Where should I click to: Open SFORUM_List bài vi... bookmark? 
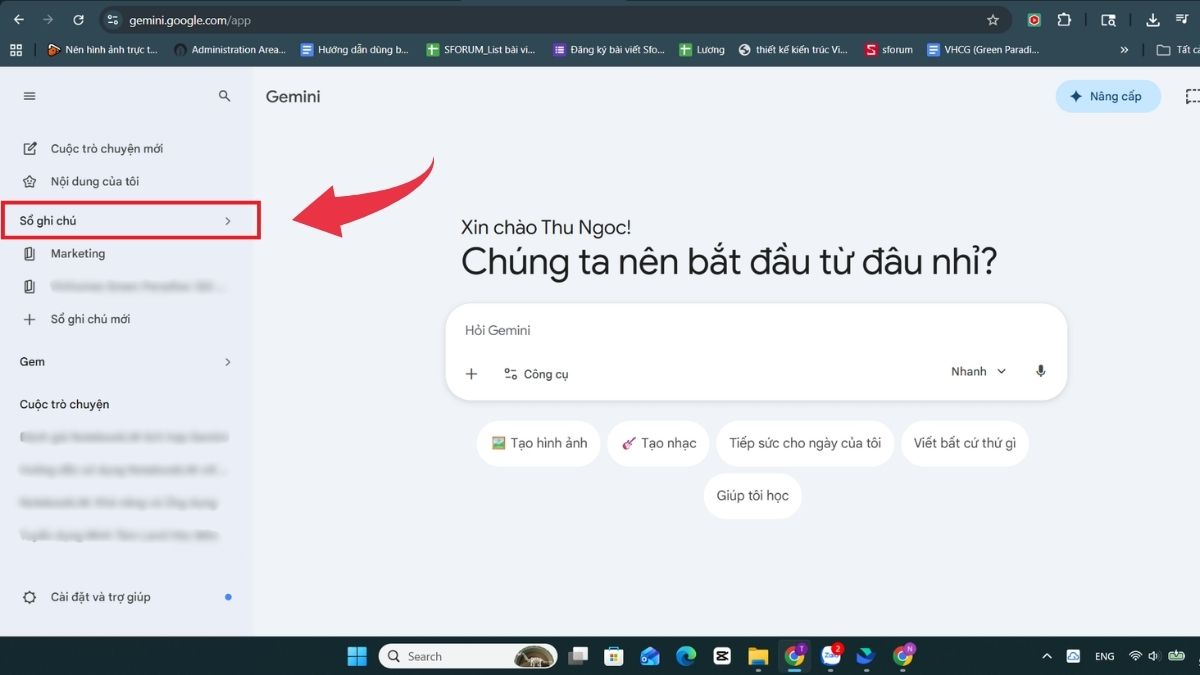[x=480, y=49]
